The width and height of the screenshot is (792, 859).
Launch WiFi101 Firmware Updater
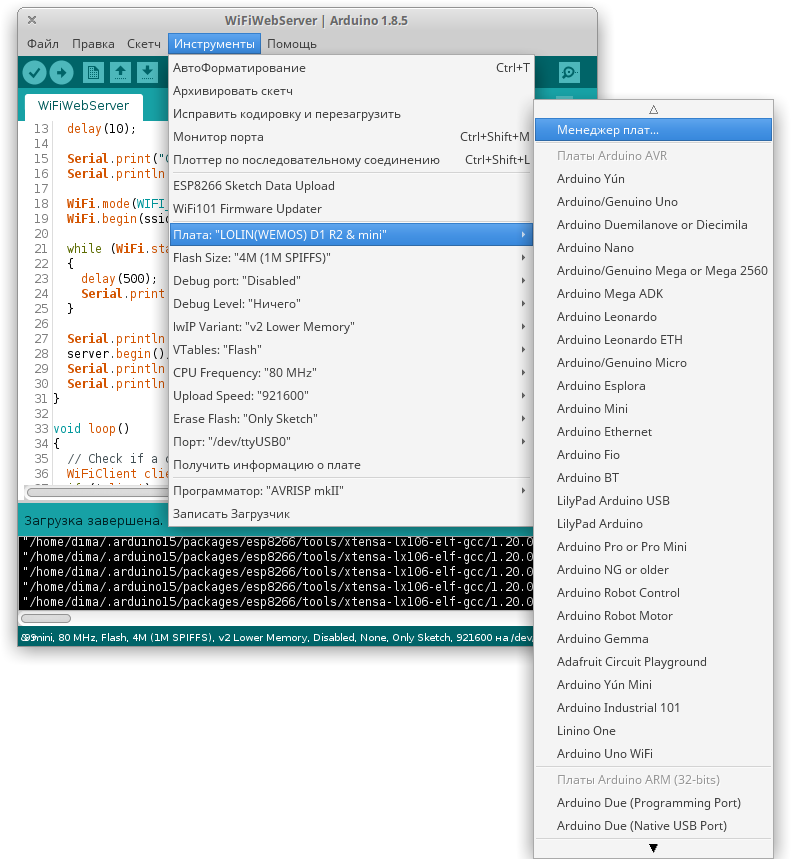point(351,209)
